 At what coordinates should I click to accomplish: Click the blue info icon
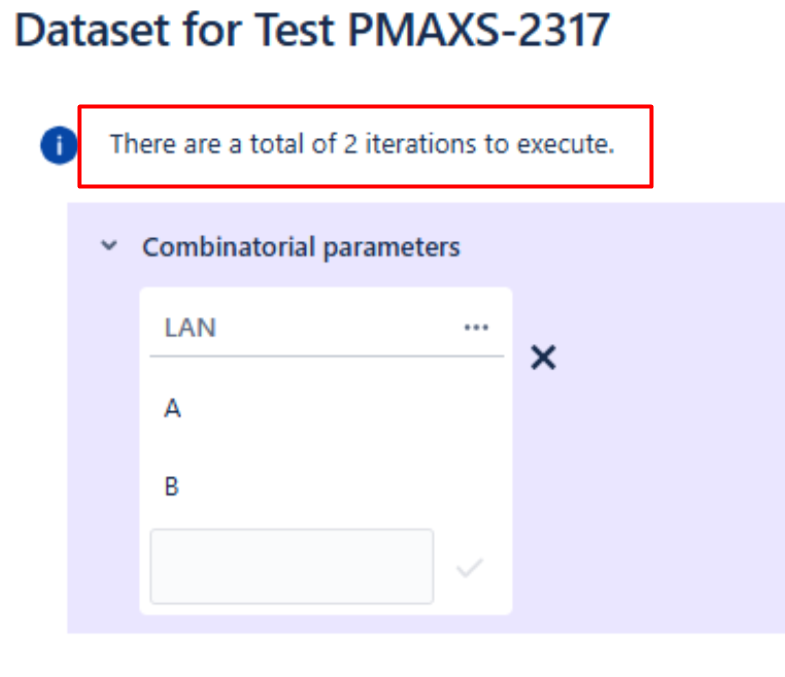click(x=58, y=146)
